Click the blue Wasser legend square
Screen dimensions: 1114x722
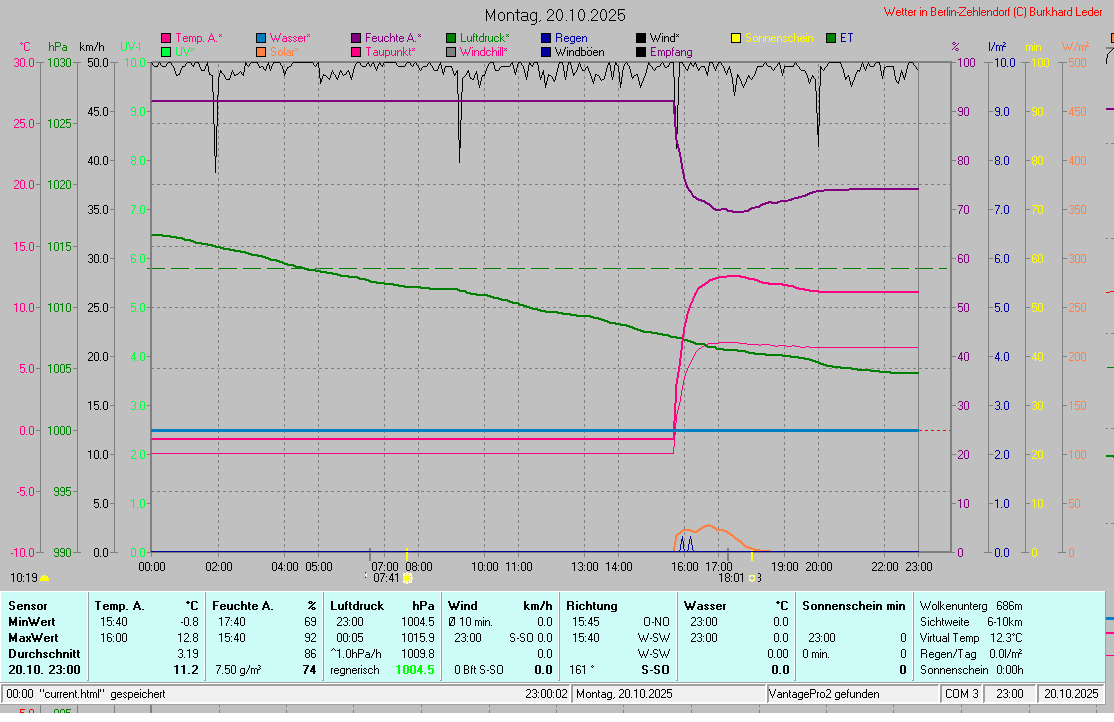261,38
